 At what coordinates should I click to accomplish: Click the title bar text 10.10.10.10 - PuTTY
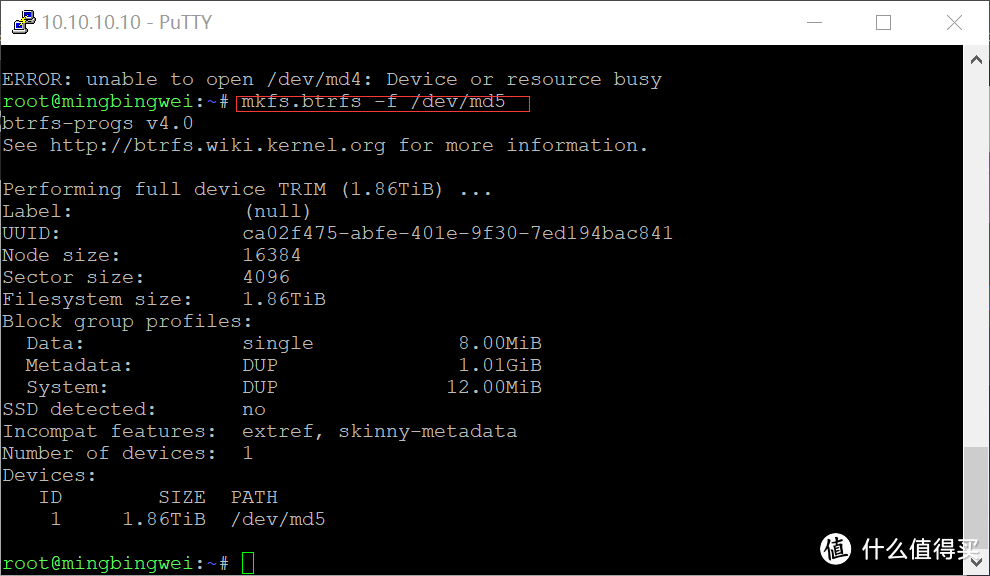pos(127,22)
